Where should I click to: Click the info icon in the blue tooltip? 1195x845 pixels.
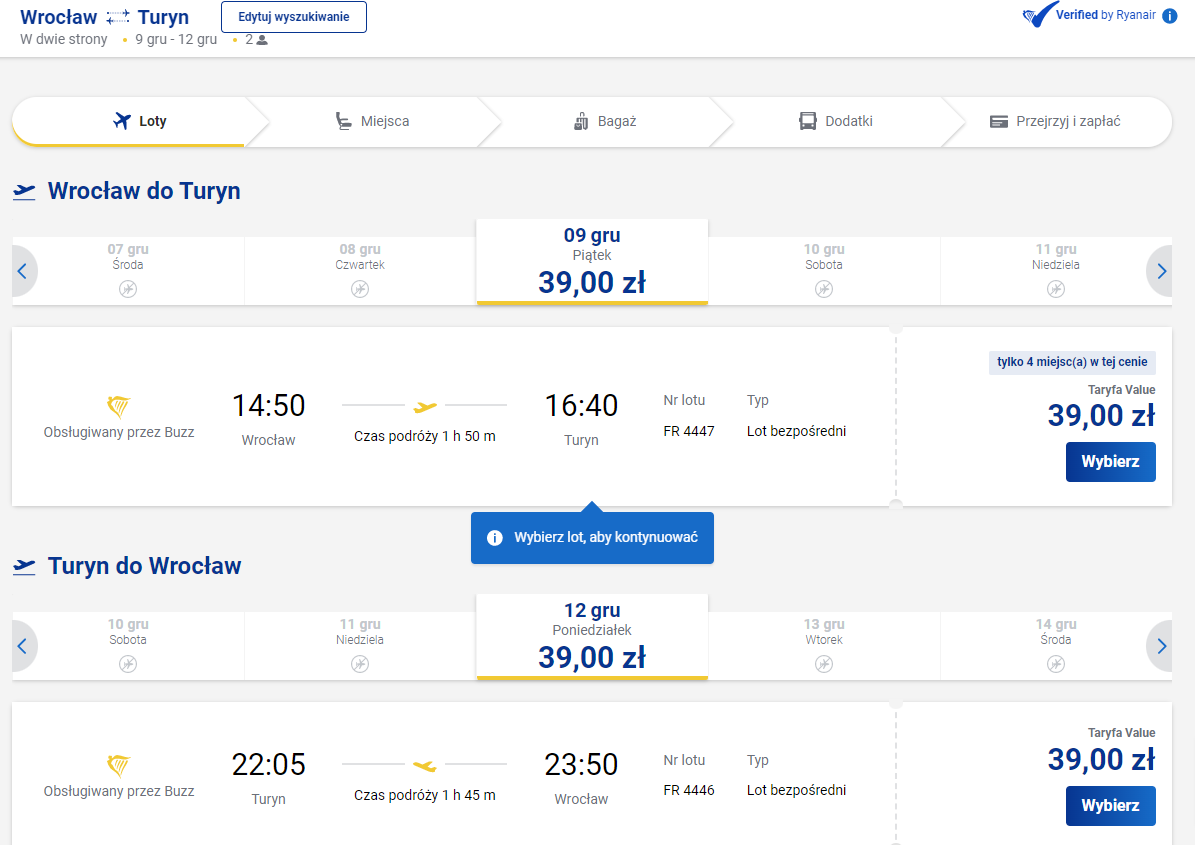coord(495,538)
